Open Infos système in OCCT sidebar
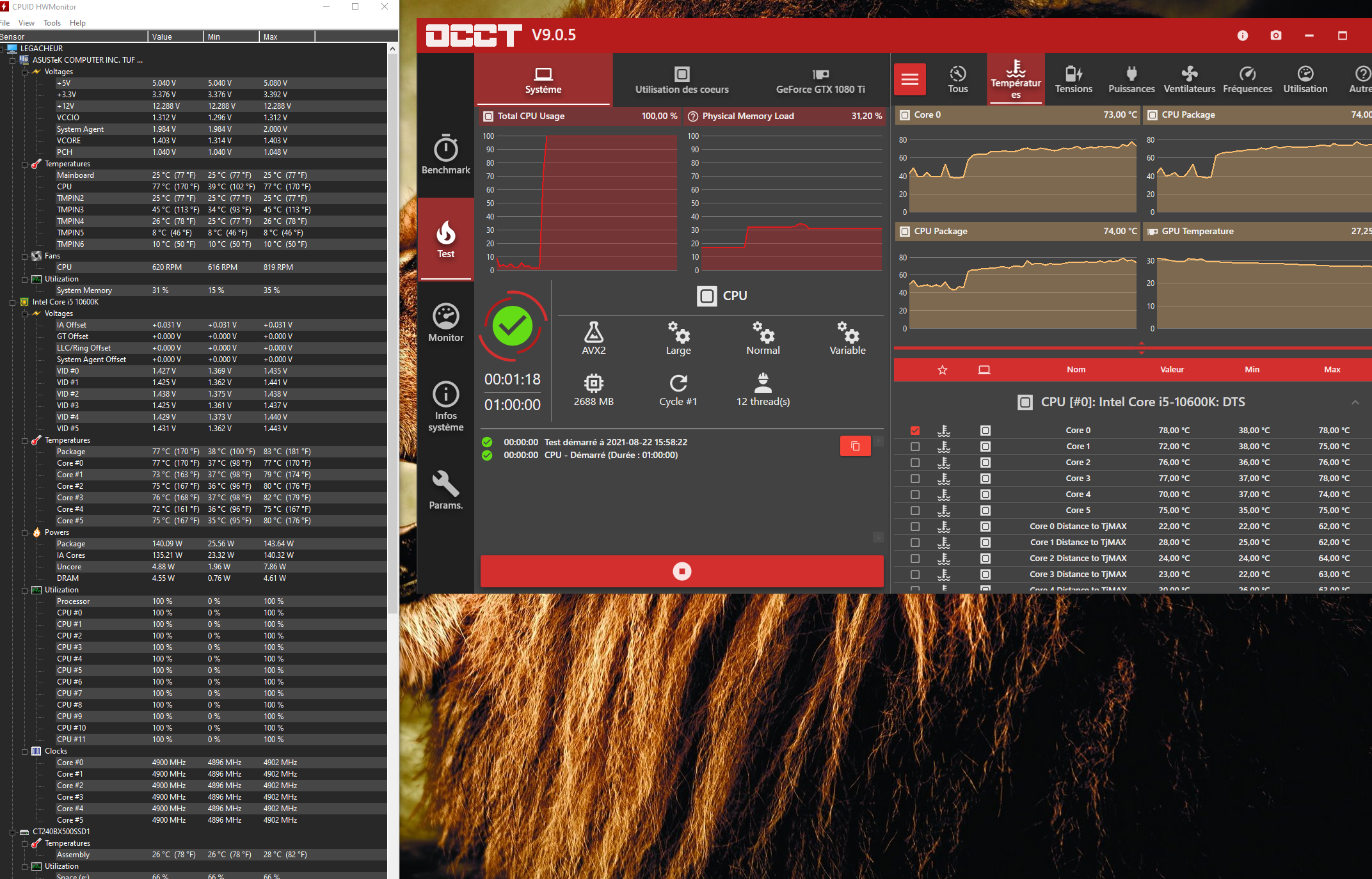This screenshot has width=1372, height=879. coord(445,406)
